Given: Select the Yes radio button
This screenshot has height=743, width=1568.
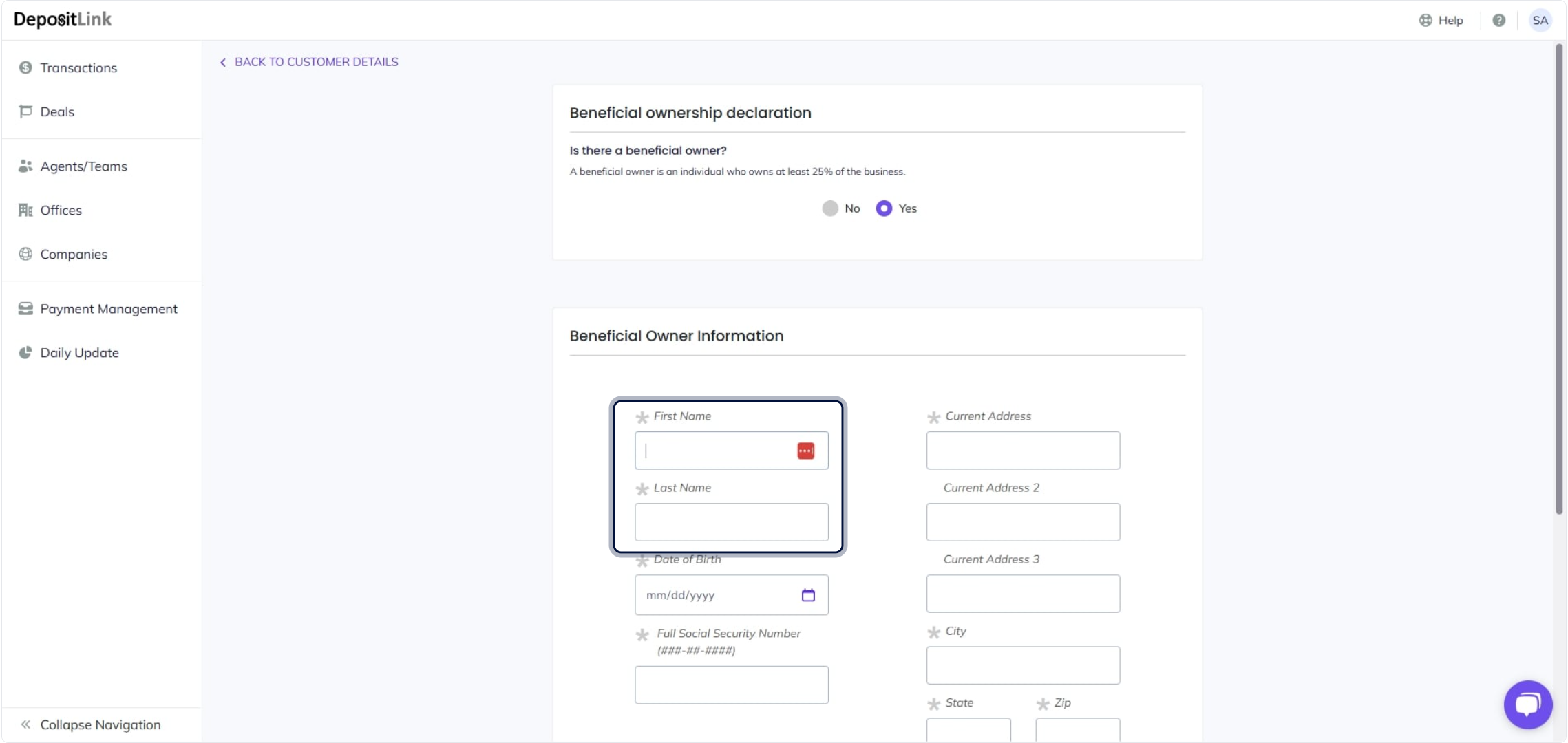Looking at the screenshot, I should coord(884,208).
